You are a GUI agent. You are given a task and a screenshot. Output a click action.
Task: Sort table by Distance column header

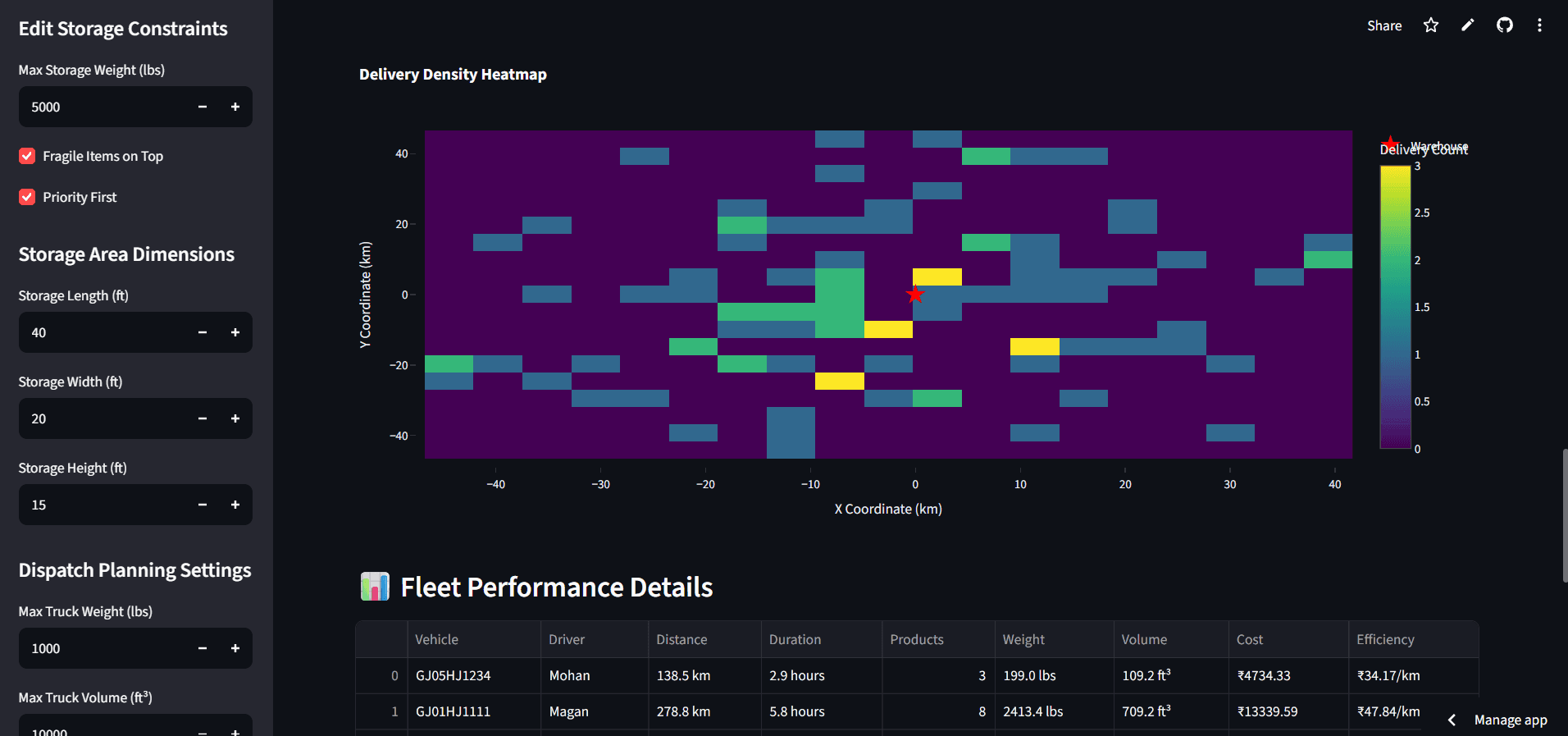click(x=704, y=639)
